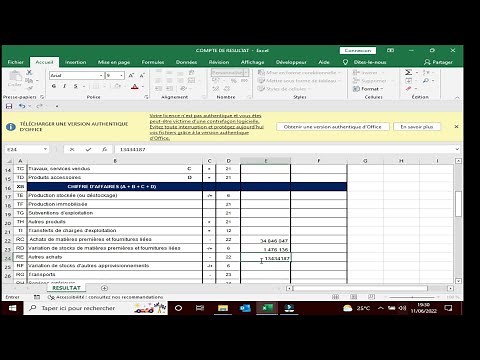Open font color dropdown arrow

pyautogui.click(x=143, y=87)
